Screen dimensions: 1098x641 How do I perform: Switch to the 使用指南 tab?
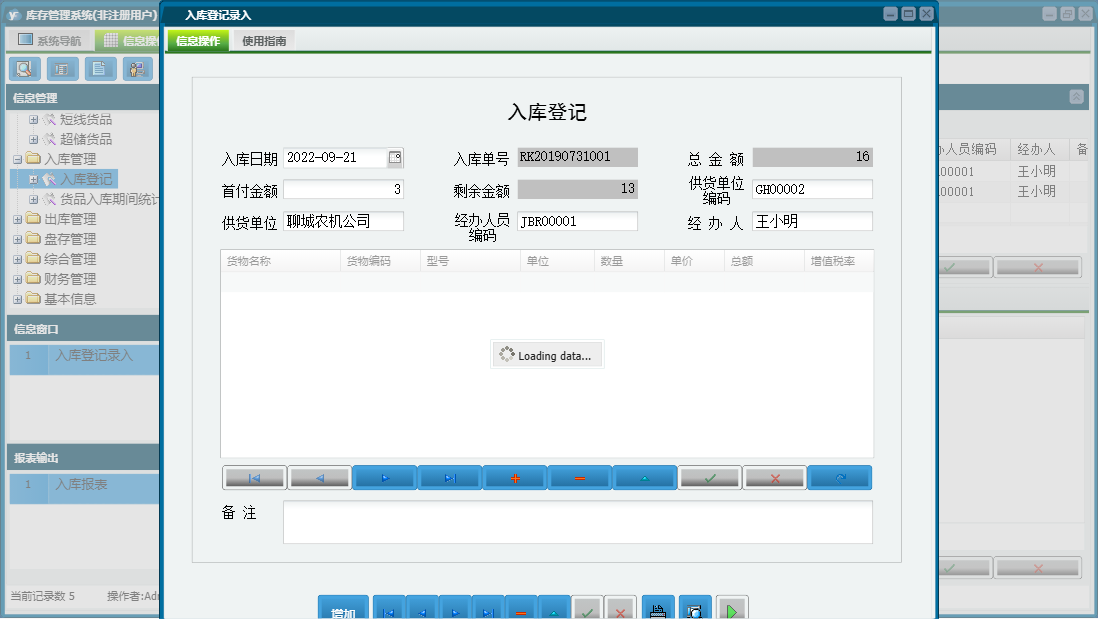tap(263, 42)
